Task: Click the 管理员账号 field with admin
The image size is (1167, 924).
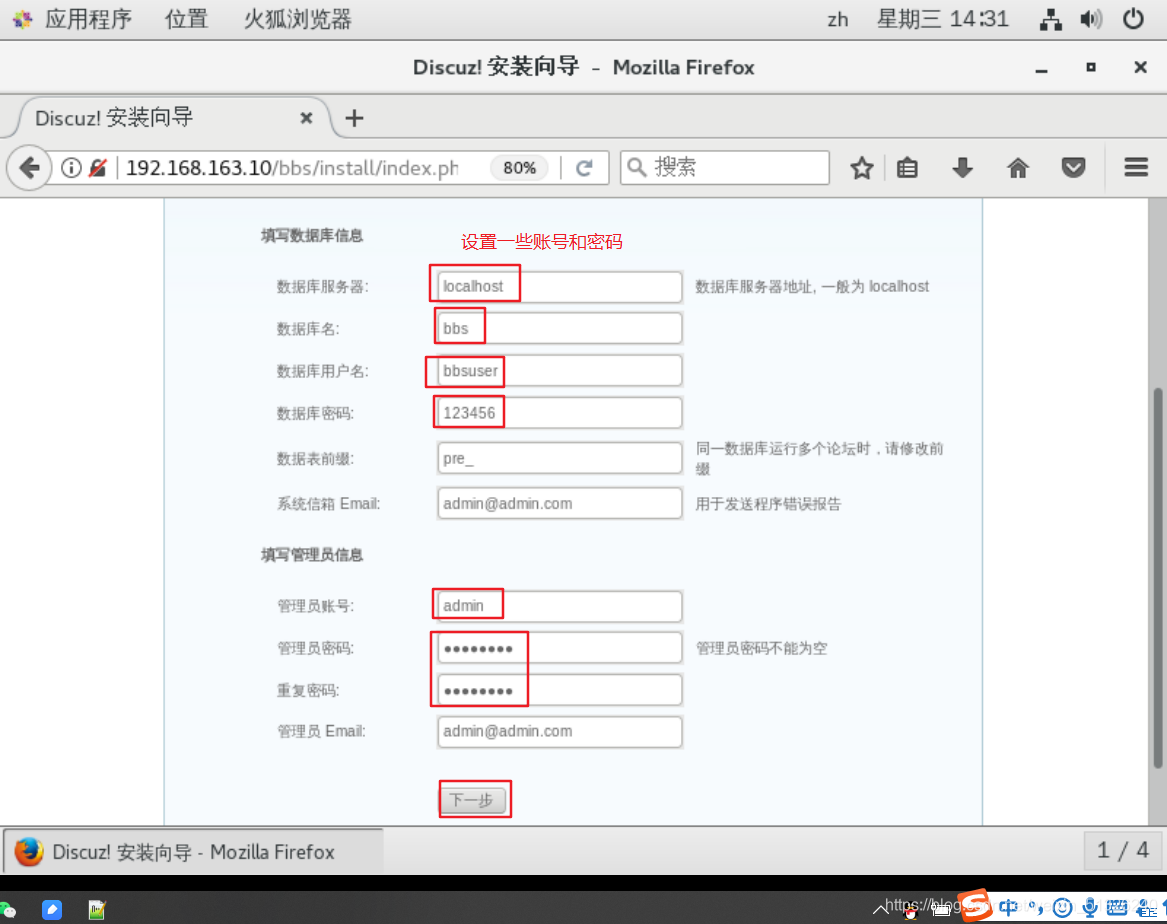Action: [x=559, y=606]
